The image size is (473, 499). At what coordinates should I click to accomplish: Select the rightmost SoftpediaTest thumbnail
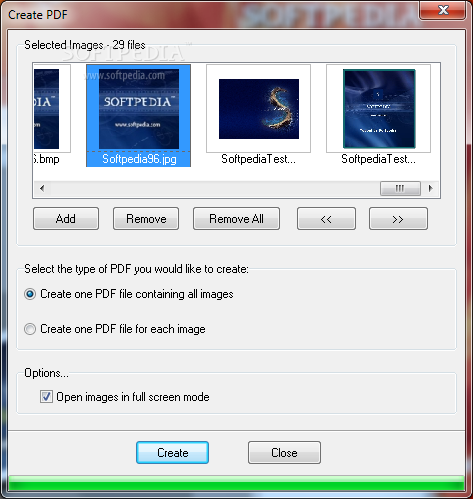pos(379,109)
